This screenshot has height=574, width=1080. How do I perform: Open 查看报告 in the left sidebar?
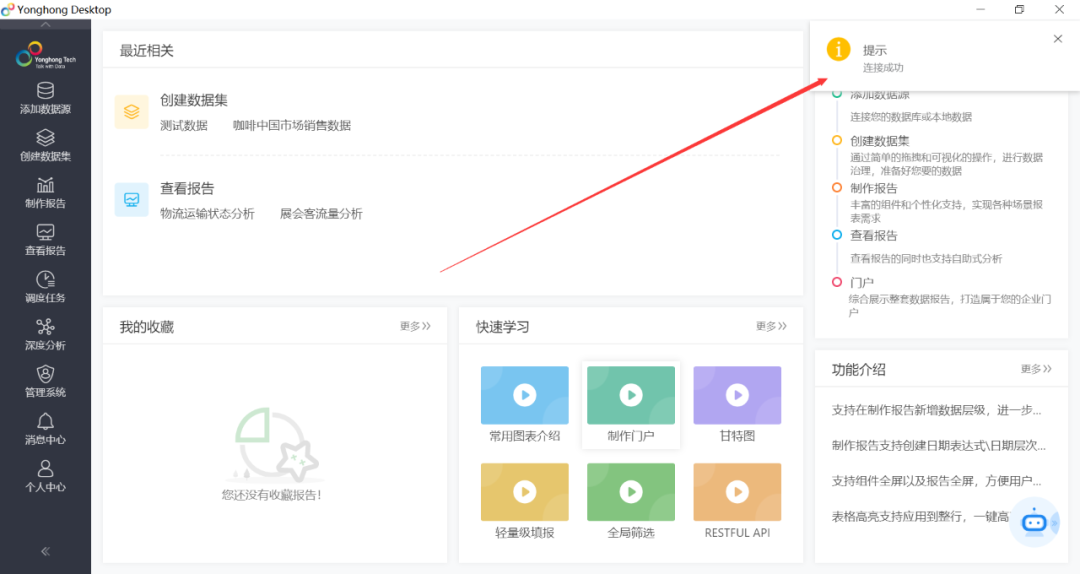point(45,239)
